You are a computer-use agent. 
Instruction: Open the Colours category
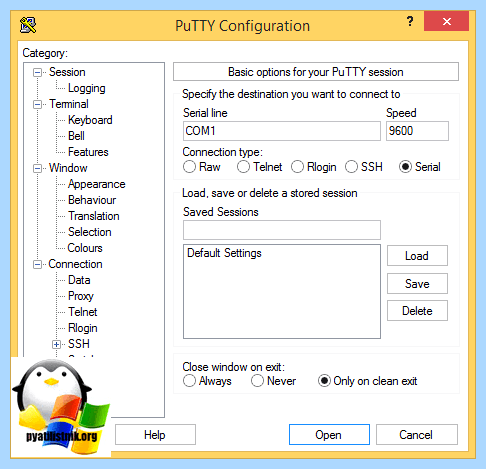click(85, 248)
